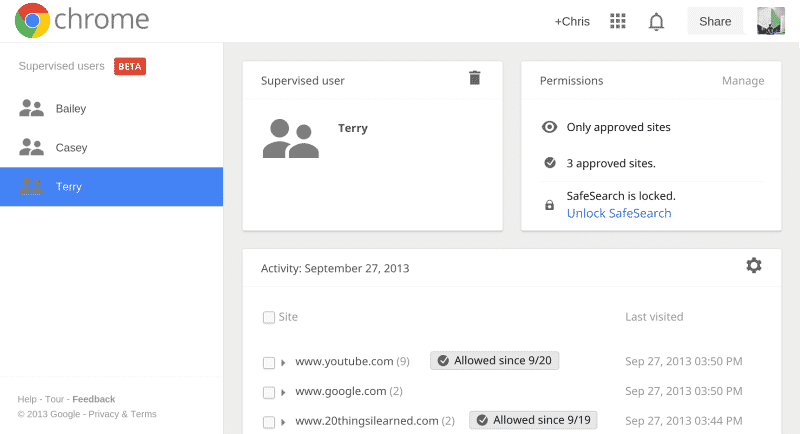Open the Google apps grid
The height and width of the screenshot is (434, 800).
(618, 21)
